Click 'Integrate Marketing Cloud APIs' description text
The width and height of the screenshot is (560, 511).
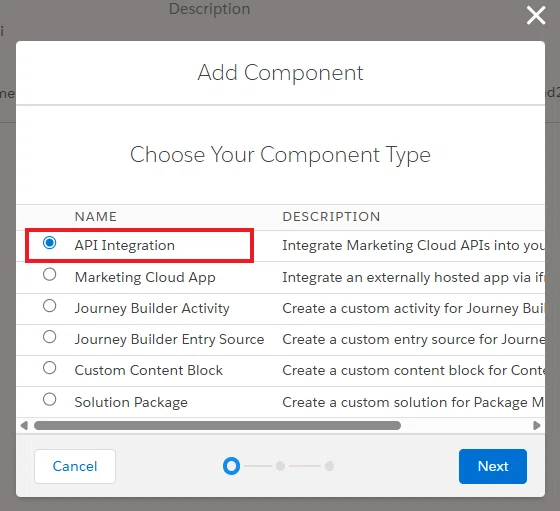coord(414,245)
